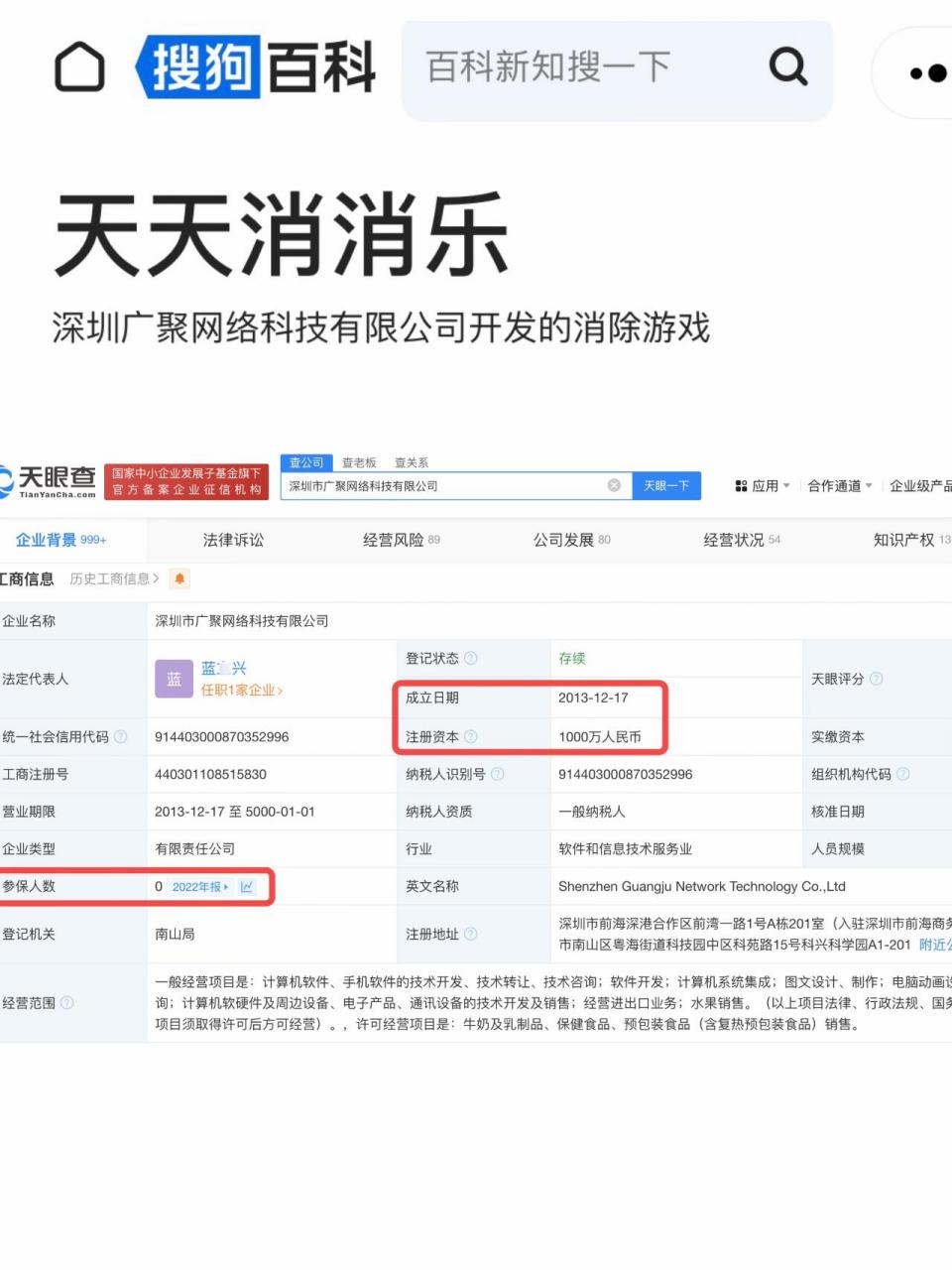The width and height of the screenshot is (952, 1270).
Task: Select the establishment date 2013-12-17
Action: click(593, 698)
